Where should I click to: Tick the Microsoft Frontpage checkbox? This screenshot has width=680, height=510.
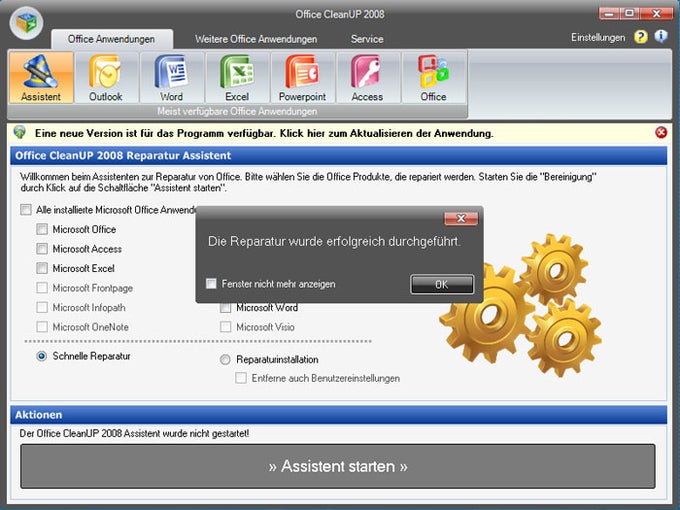click(42, 288)
